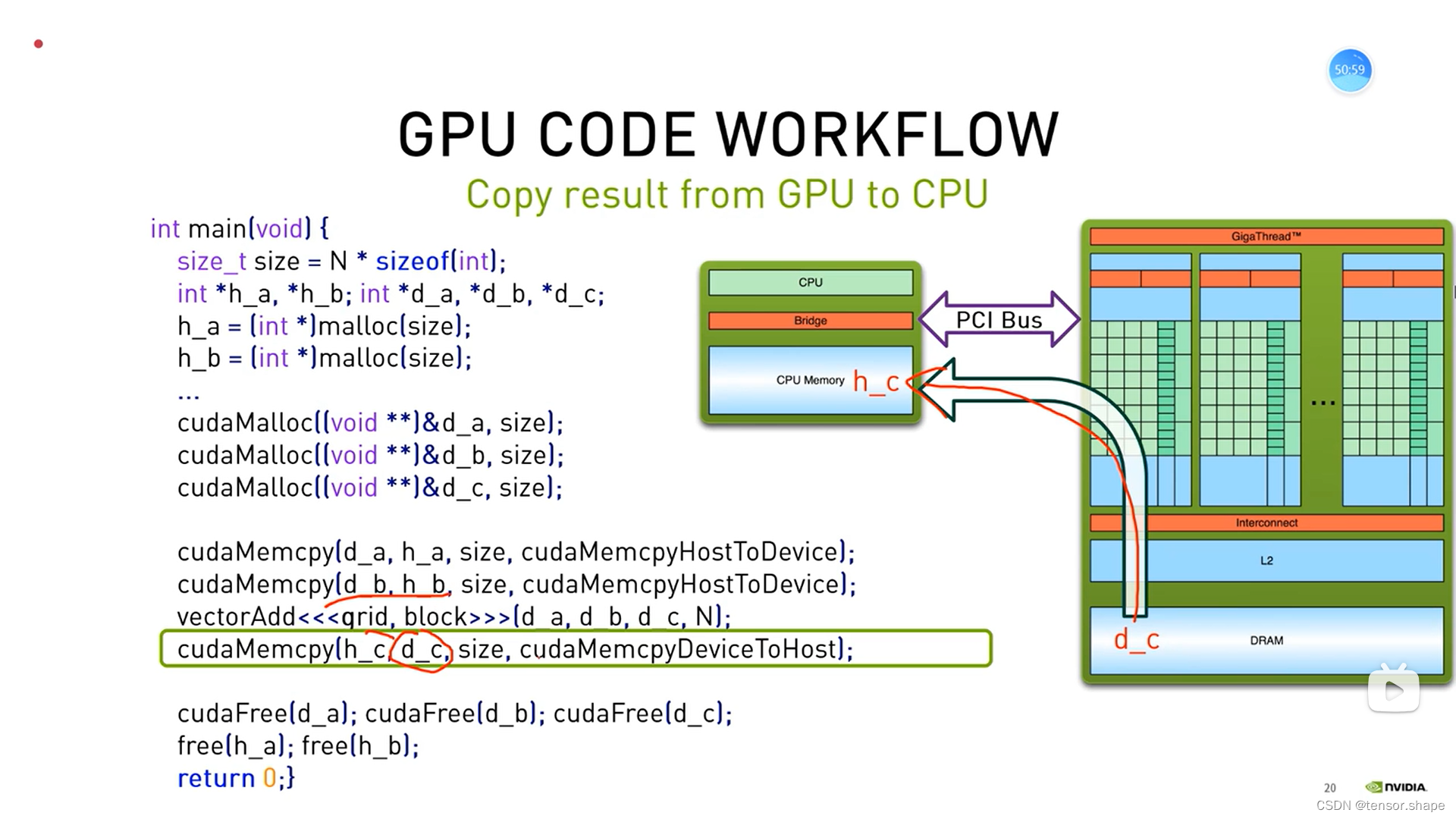Viewport: 1456px width, 819px height.
Task: Click the GigaThread bar
Action: (1266, 237)
